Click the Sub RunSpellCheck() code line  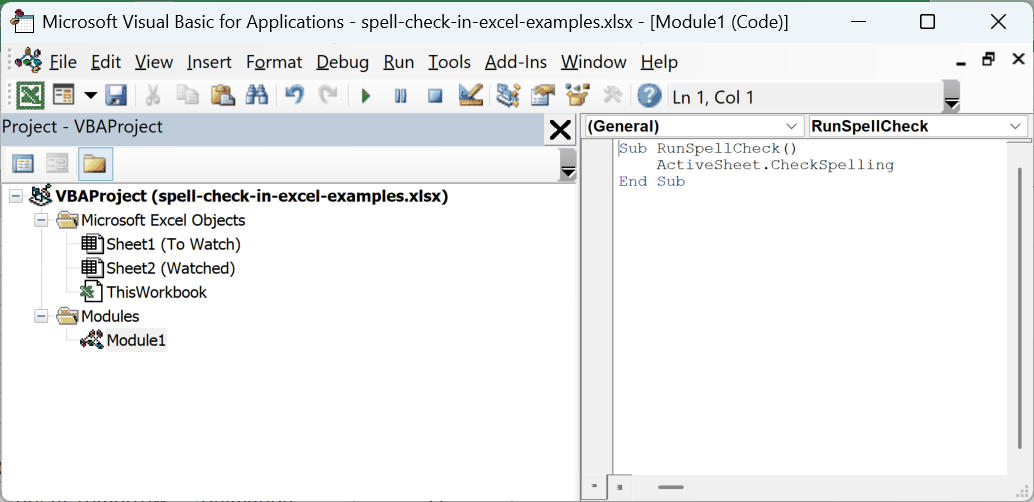point(708,148)
